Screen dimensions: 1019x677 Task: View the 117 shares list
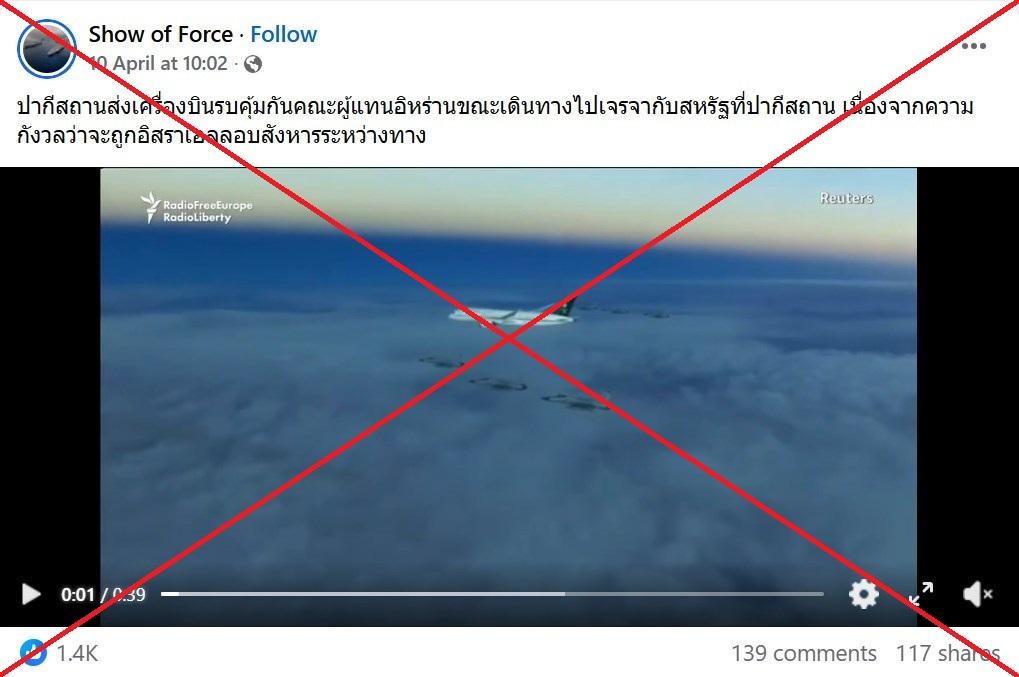[948, 653]
